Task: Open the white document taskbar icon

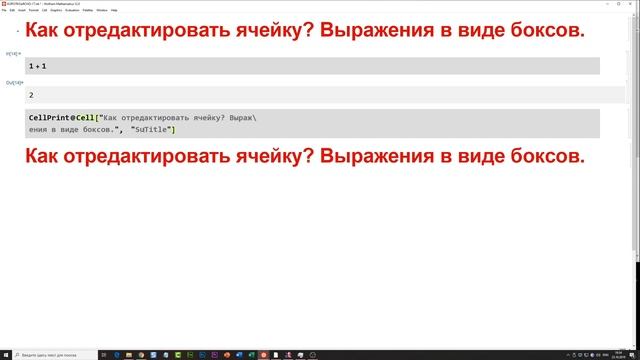Action: [x=276, y=355]
